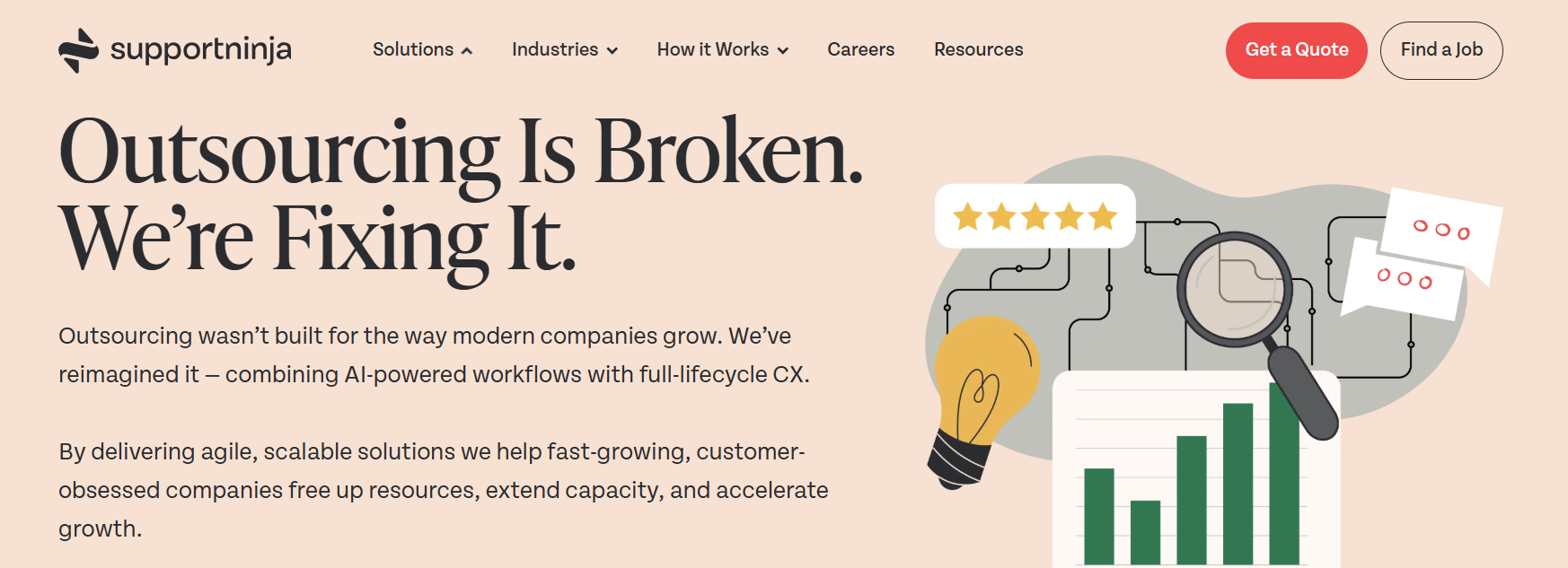Open the Careers page

coord(860,49)
